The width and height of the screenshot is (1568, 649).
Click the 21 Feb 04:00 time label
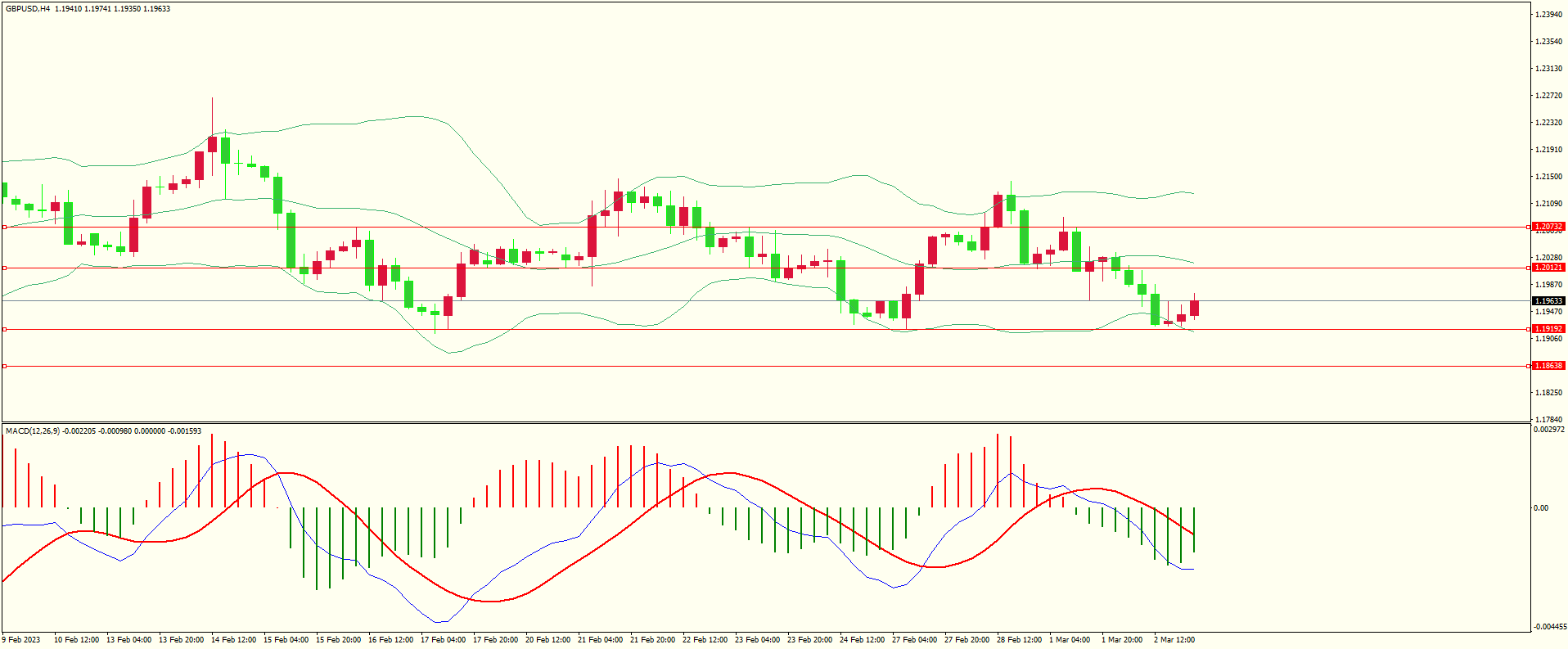click(x=600, y=640)
